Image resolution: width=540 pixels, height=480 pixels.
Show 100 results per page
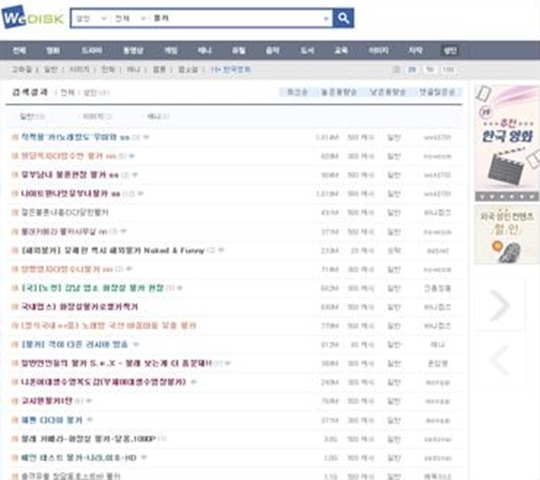[448, 70]
